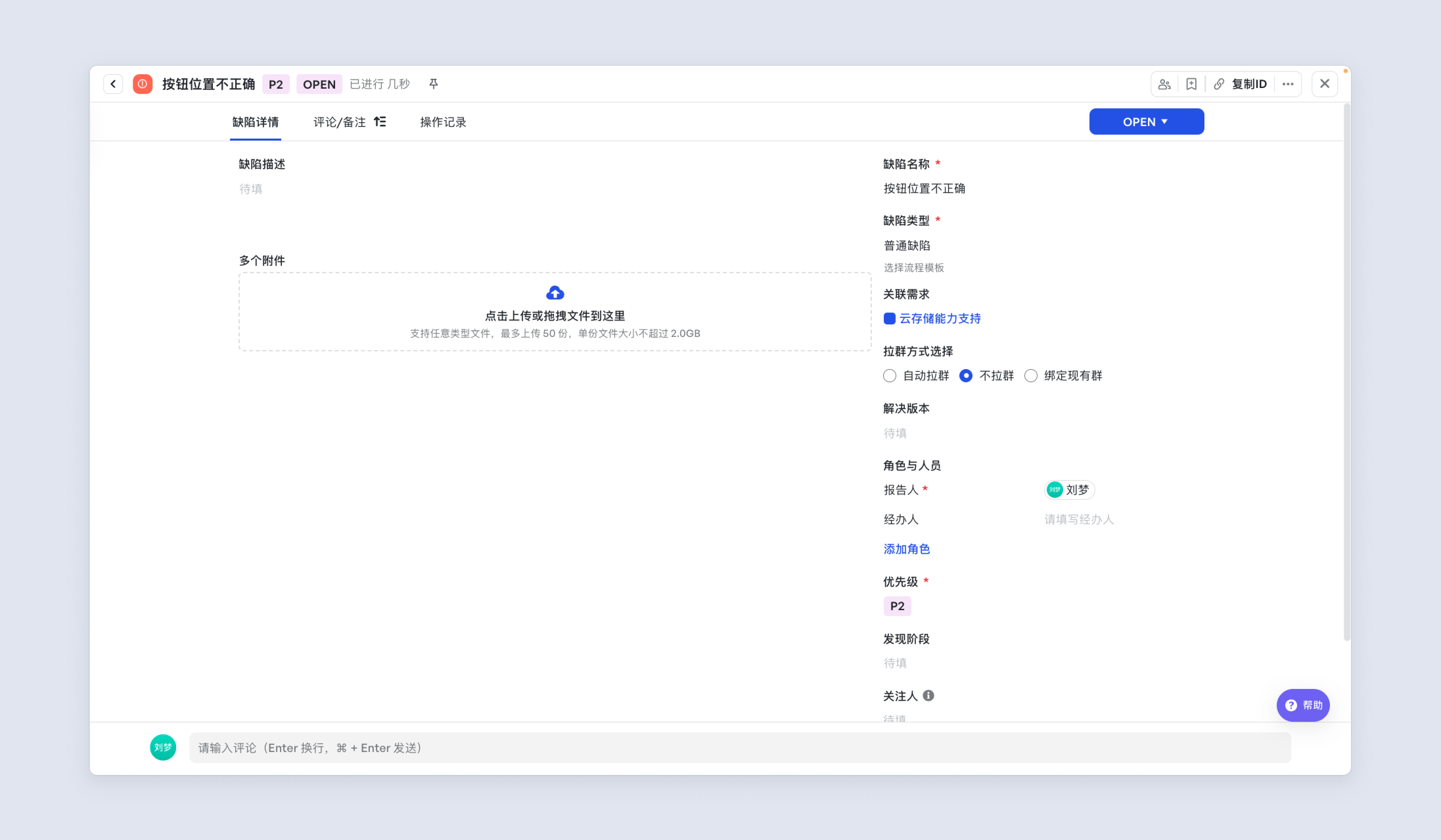Viewport: 1441px width, 840px height.
Task: Pin this defect with the pin icon
Action: 433,84
